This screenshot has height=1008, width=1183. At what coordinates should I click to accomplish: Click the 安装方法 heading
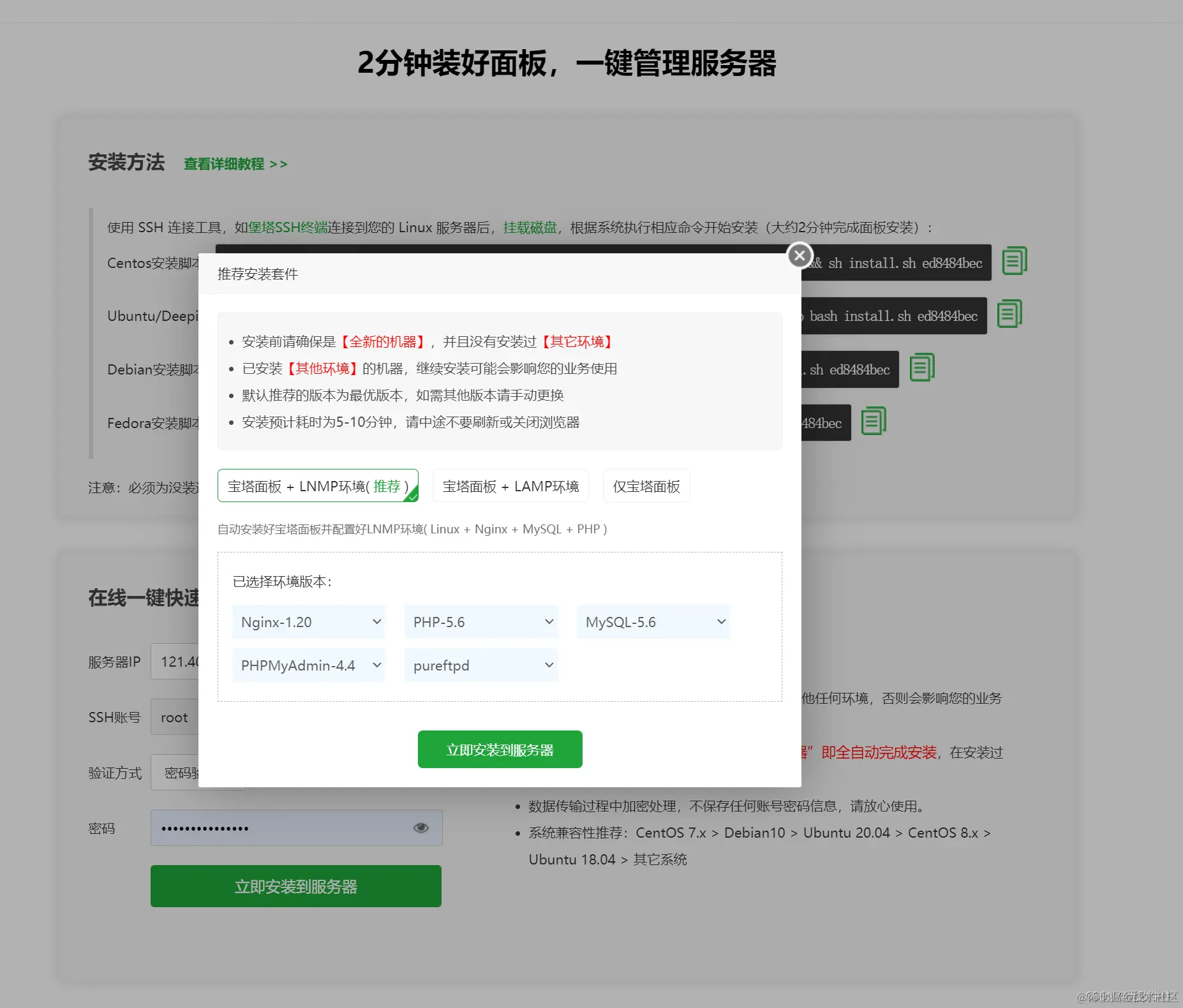pyautogui.click(x=126, y=162)
